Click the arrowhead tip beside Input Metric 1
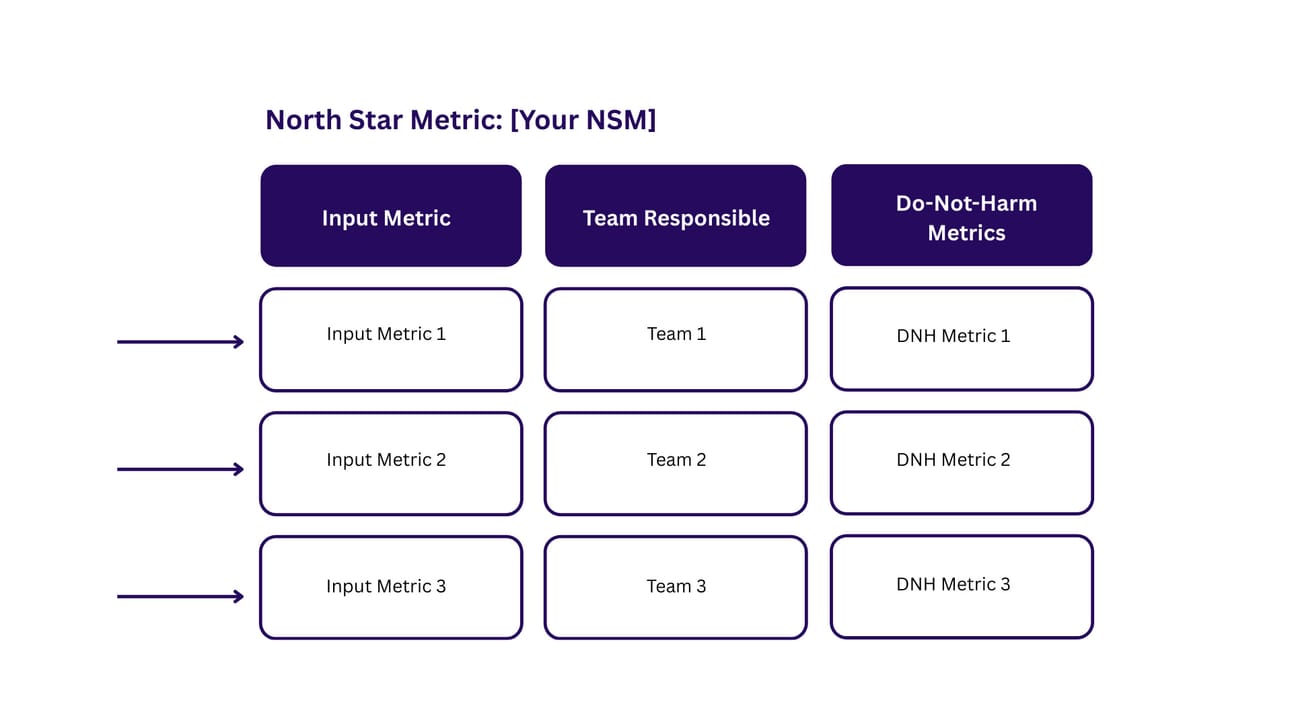The height and width of the screenshot is (727, 1292). 240,342
